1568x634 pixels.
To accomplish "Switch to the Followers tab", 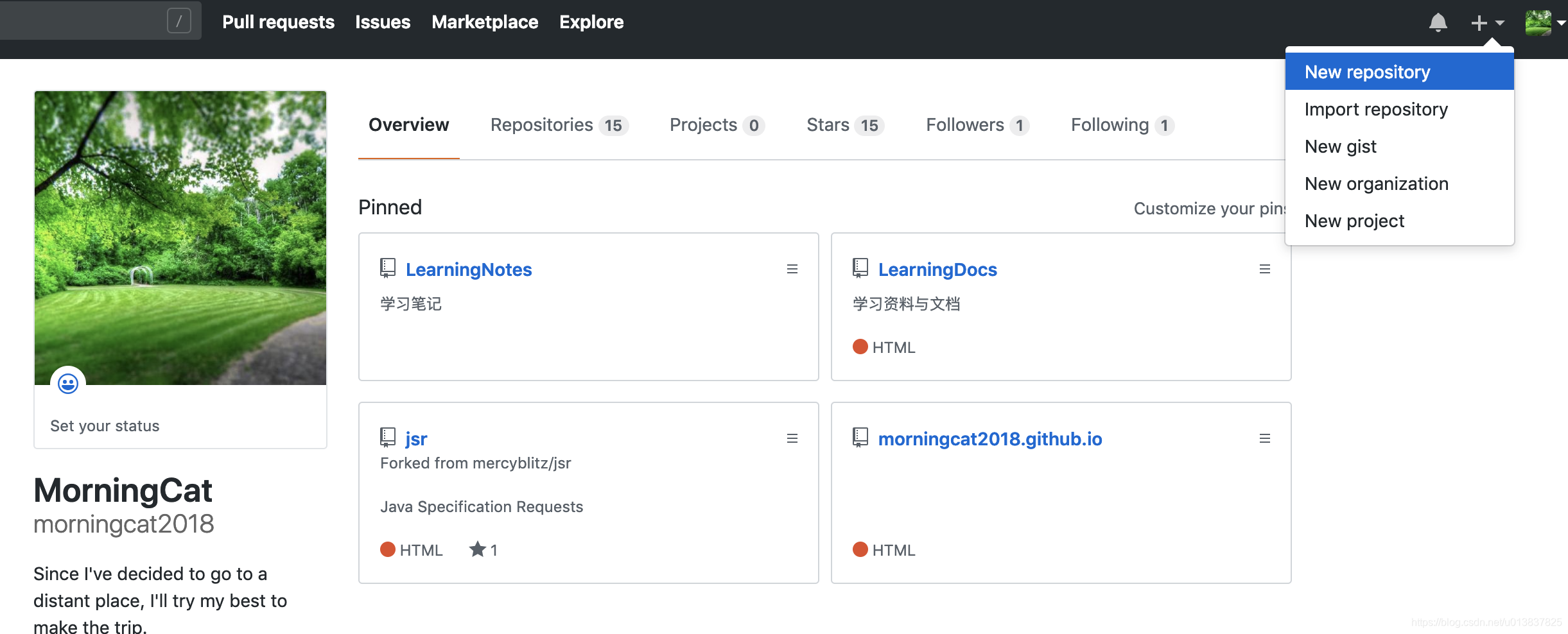I will [978, 125].
